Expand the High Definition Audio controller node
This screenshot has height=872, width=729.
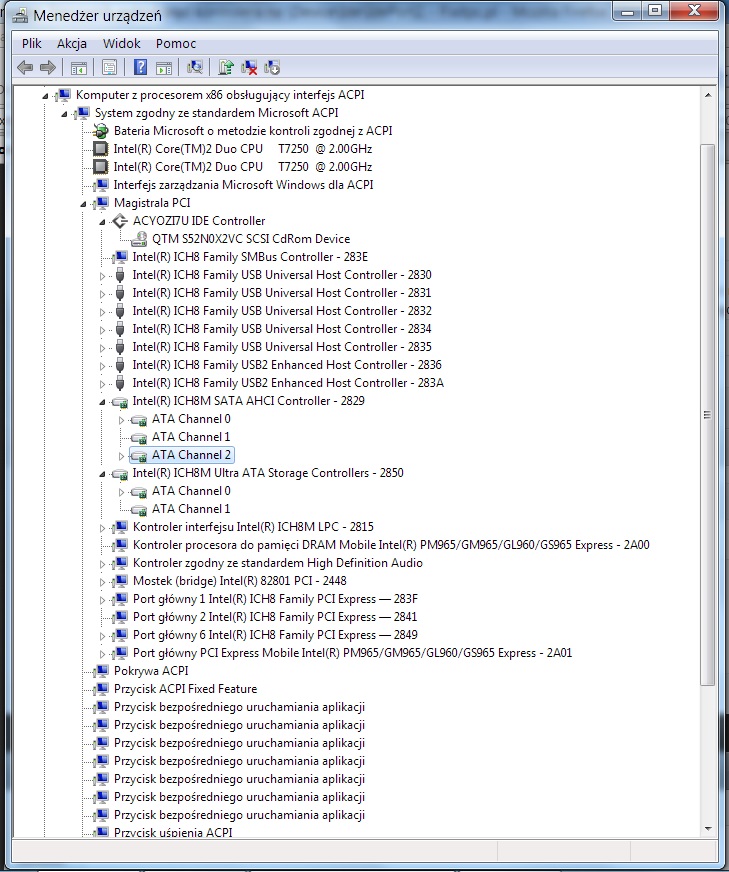click(102, 564)
